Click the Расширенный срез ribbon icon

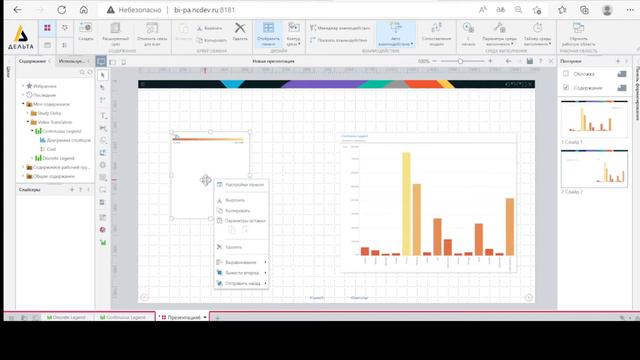click(x=116, y=33)
